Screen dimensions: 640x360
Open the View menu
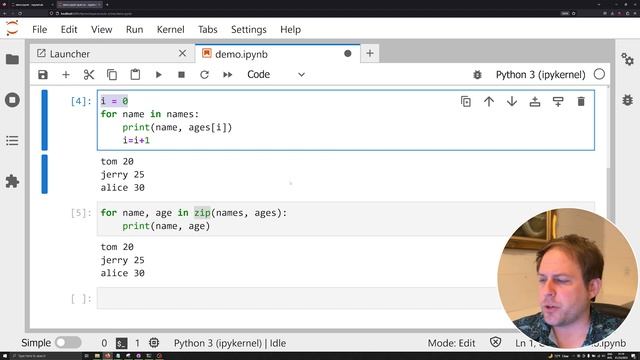[101, 29]
